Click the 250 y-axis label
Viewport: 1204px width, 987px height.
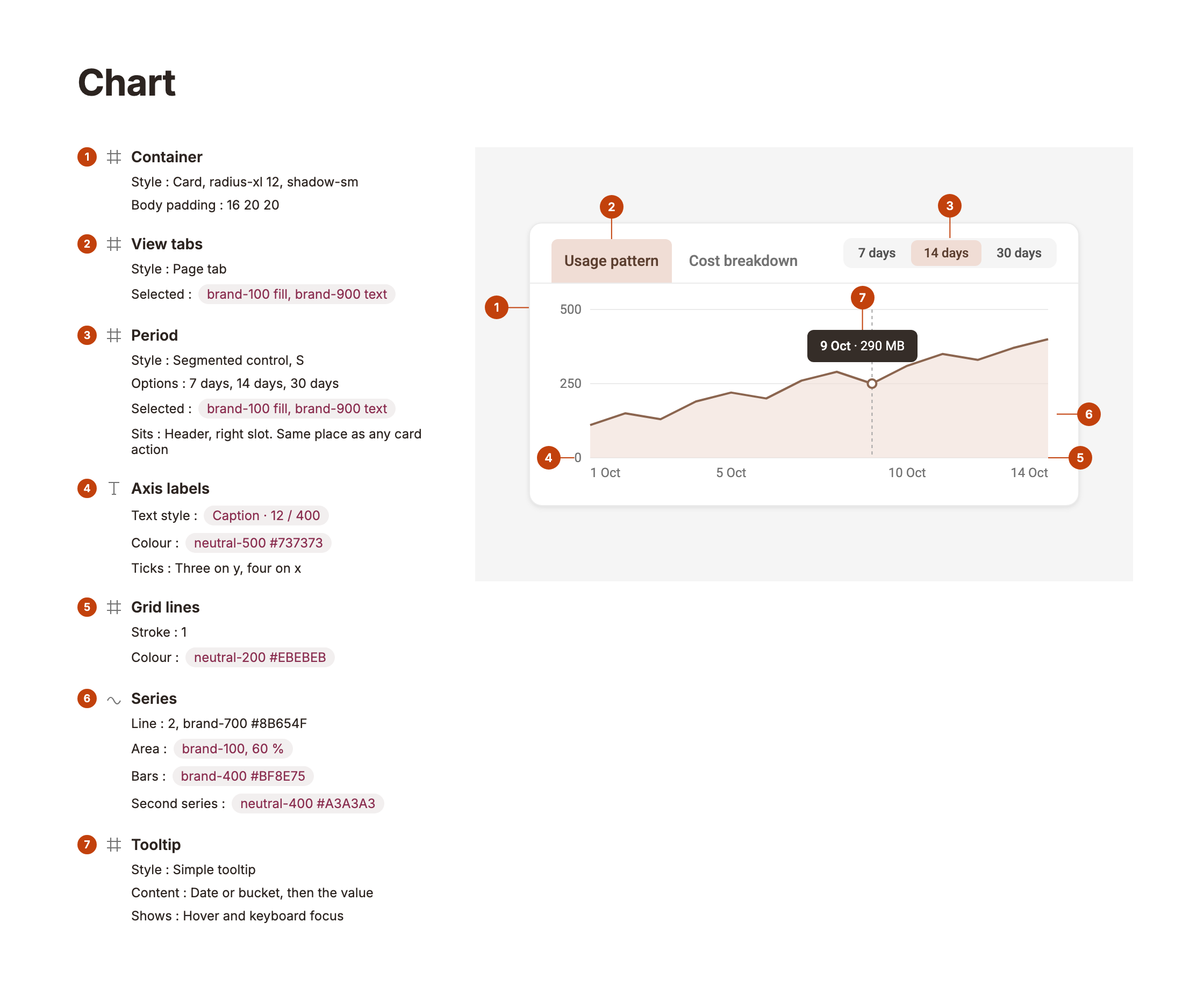570,383
